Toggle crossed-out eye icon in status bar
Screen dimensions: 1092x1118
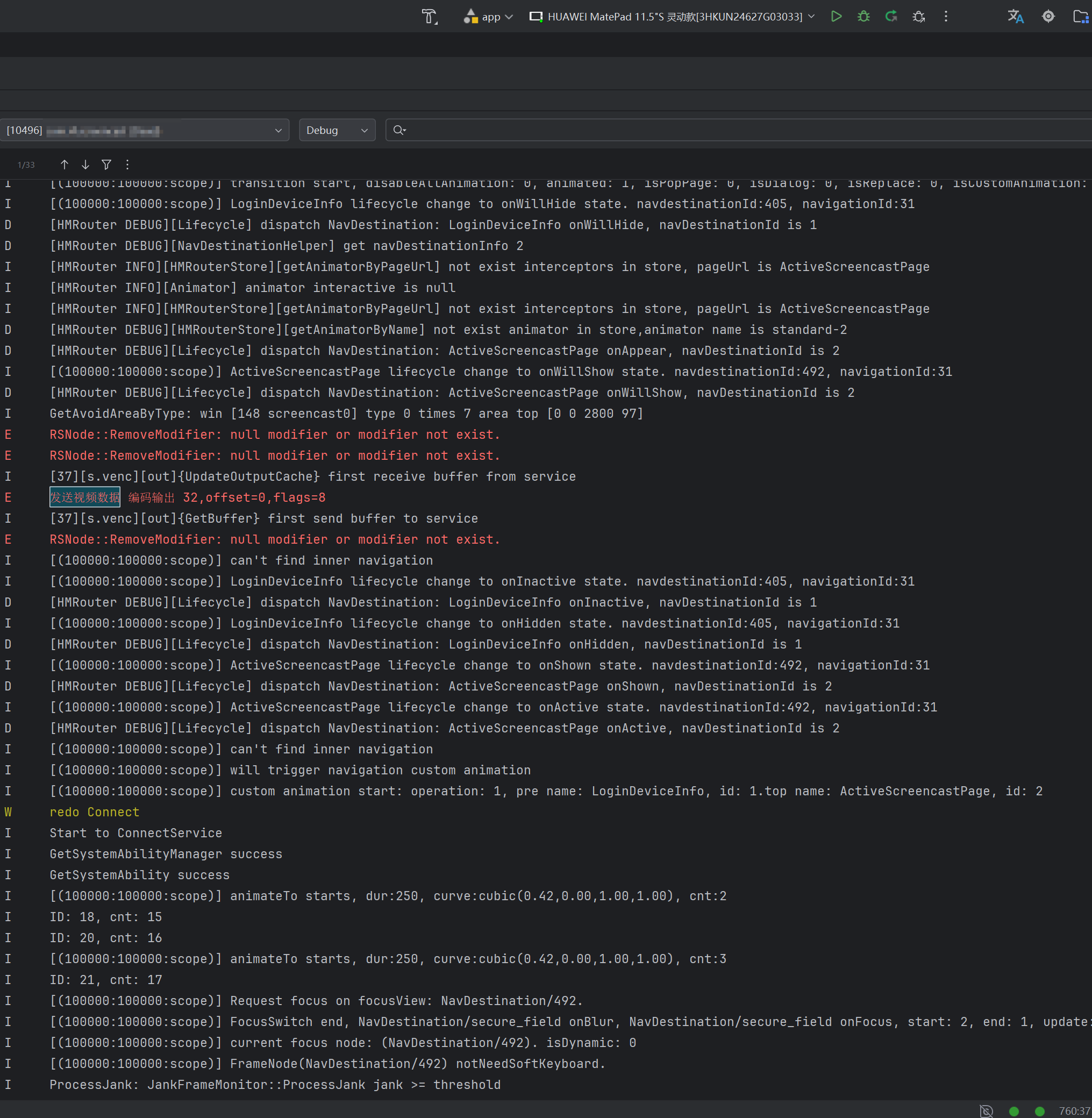coord(986,1110)
